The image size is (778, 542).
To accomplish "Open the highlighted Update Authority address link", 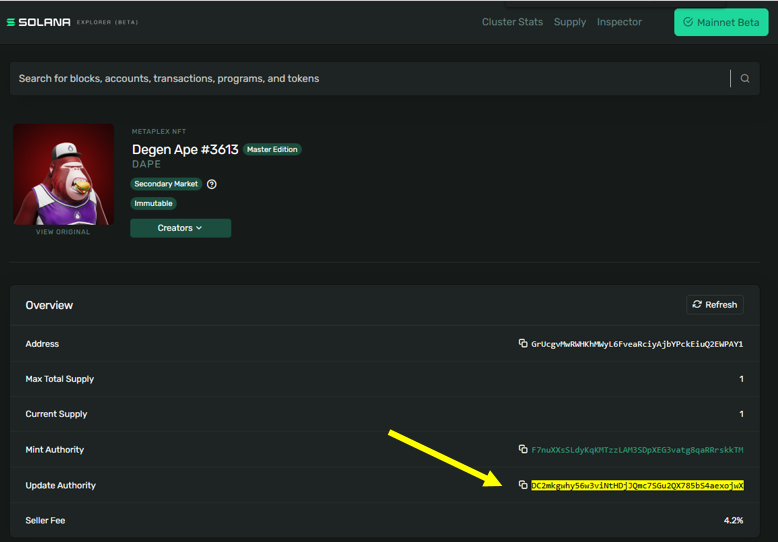I will click(x=637, y=485).
